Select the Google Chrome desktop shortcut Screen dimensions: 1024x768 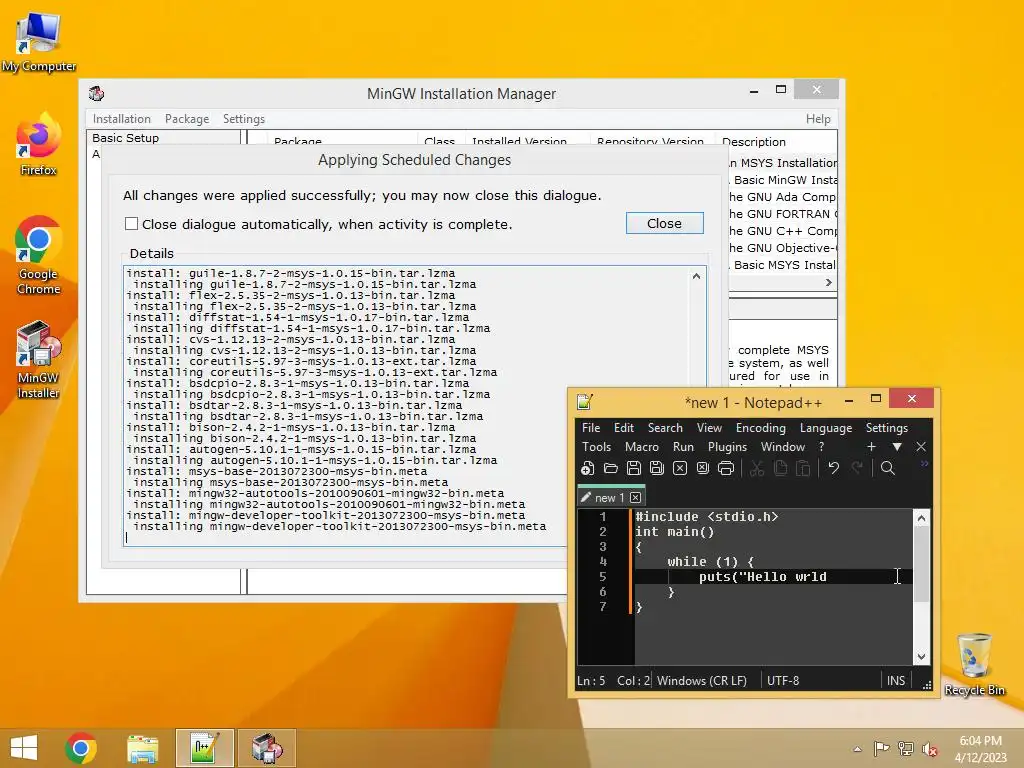(x=39, y=255)
